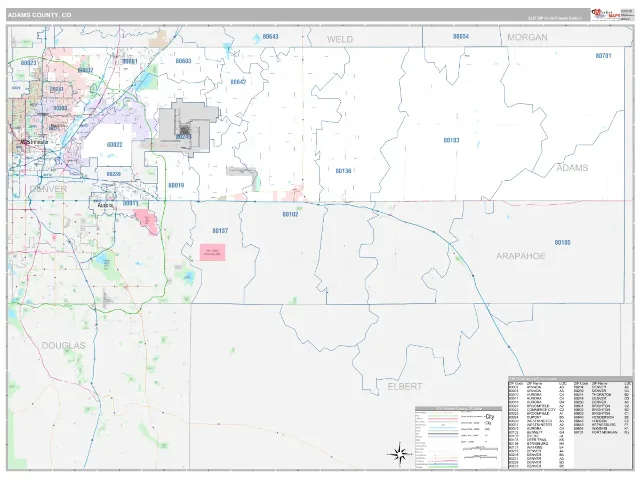Select ZIP code label 80241
The height and width of the screenshot is (480, 640).
click(x=57, y=89)
